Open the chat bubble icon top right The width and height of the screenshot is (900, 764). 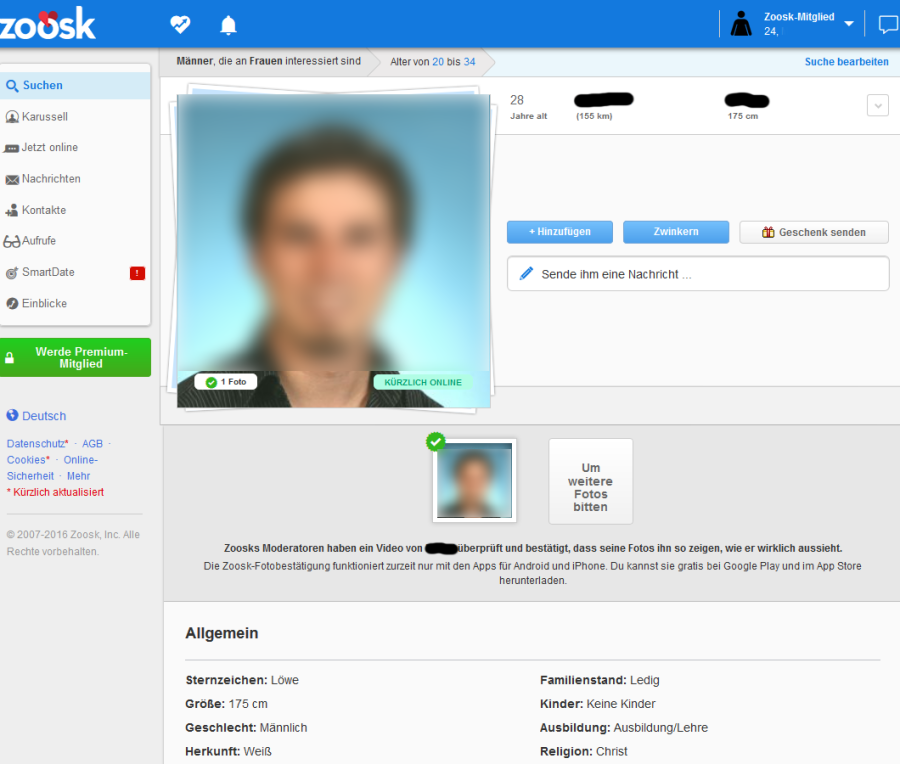[888, 23]
